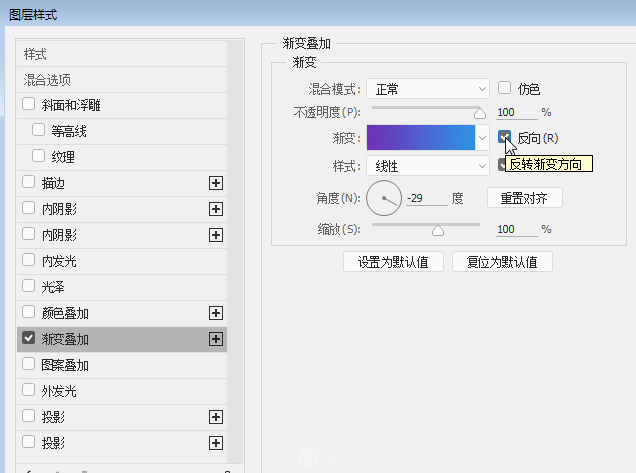Enable the 仿色 checkbox
The height and width of the screenshot is (473, 636).
pyautogui.click(x=505, y=88)
